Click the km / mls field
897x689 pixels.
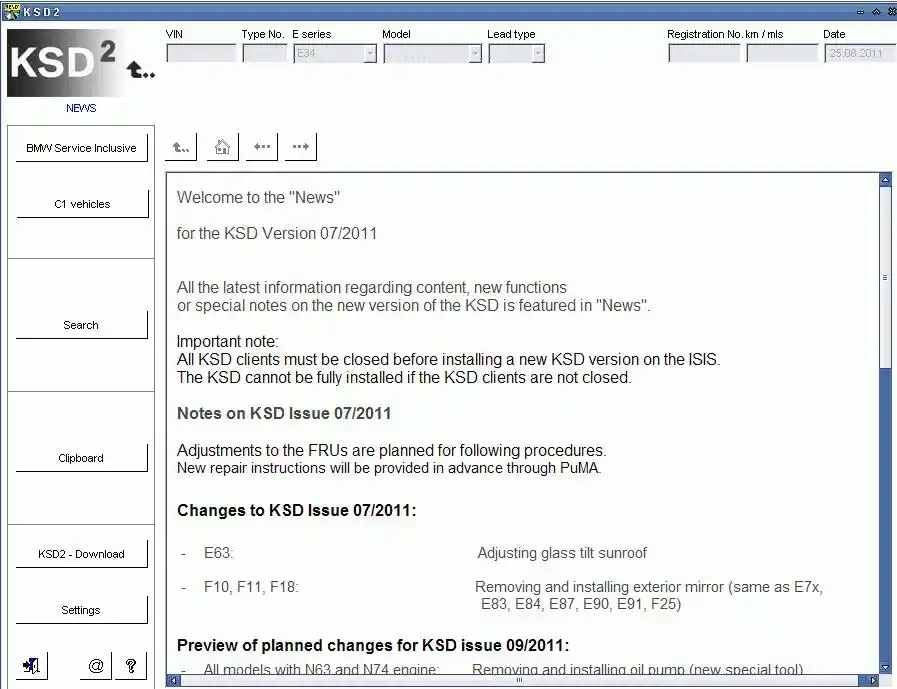pos(782,53)
